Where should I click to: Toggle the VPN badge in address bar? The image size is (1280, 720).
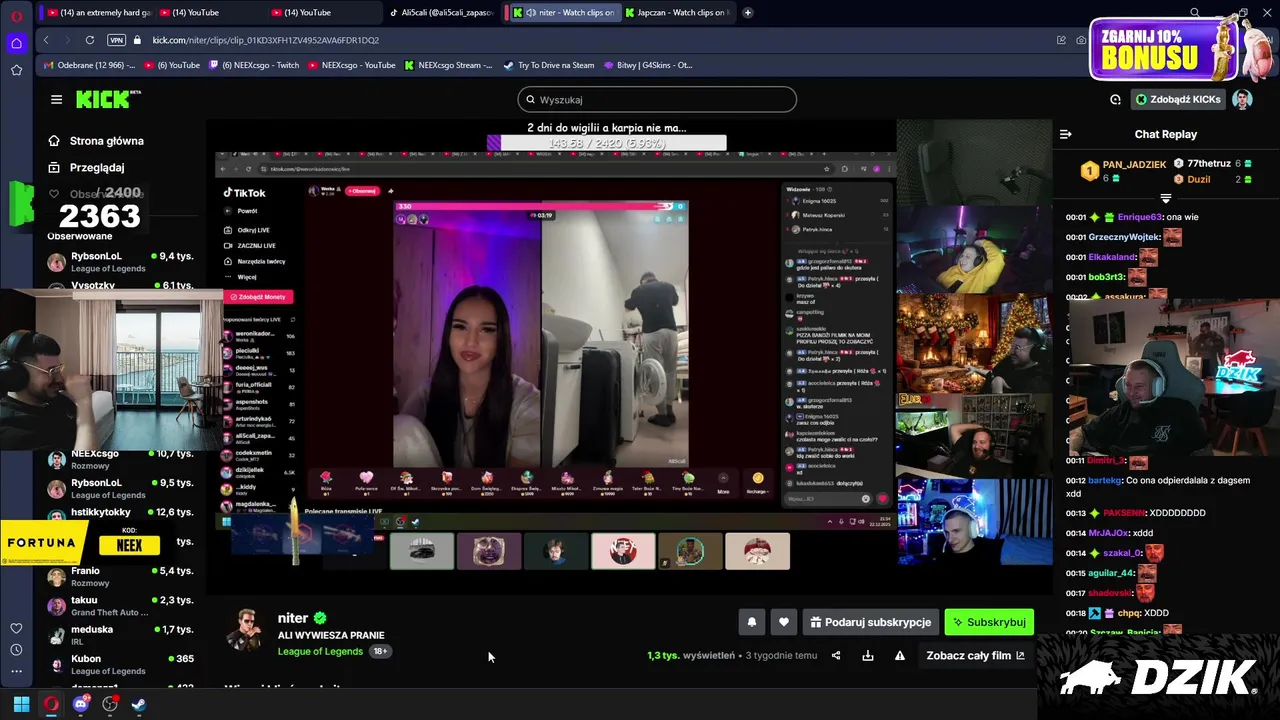pos(117,40)
